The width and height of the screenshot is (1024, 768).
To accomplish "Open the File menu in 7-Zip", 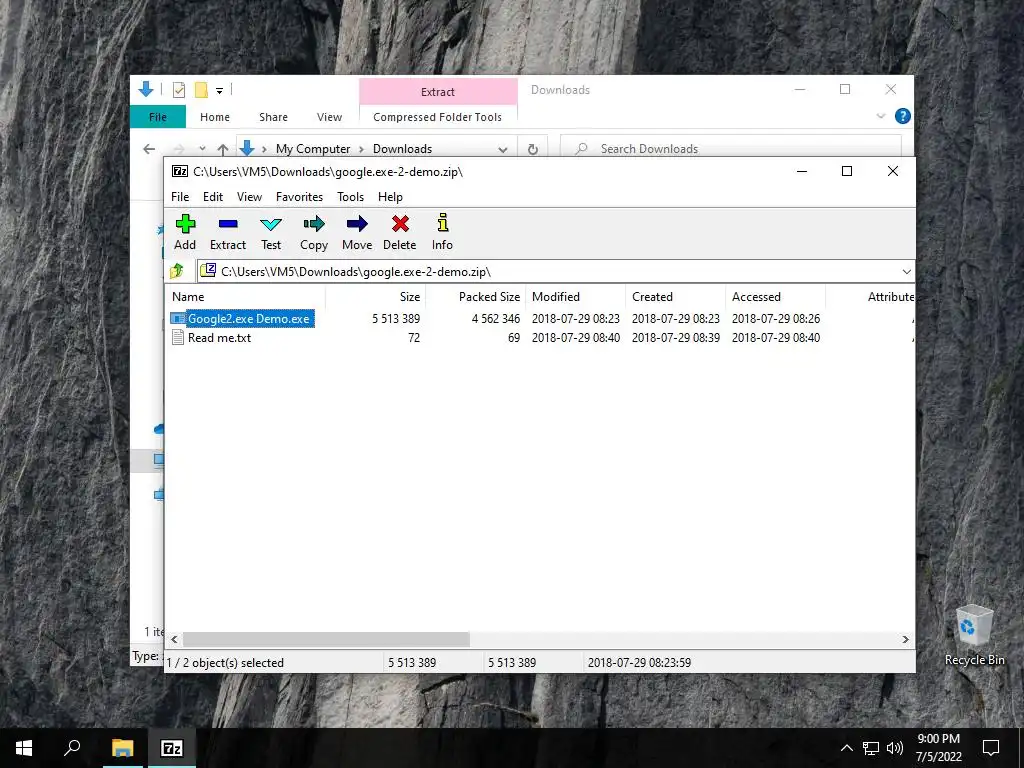I will coord(180,197).
